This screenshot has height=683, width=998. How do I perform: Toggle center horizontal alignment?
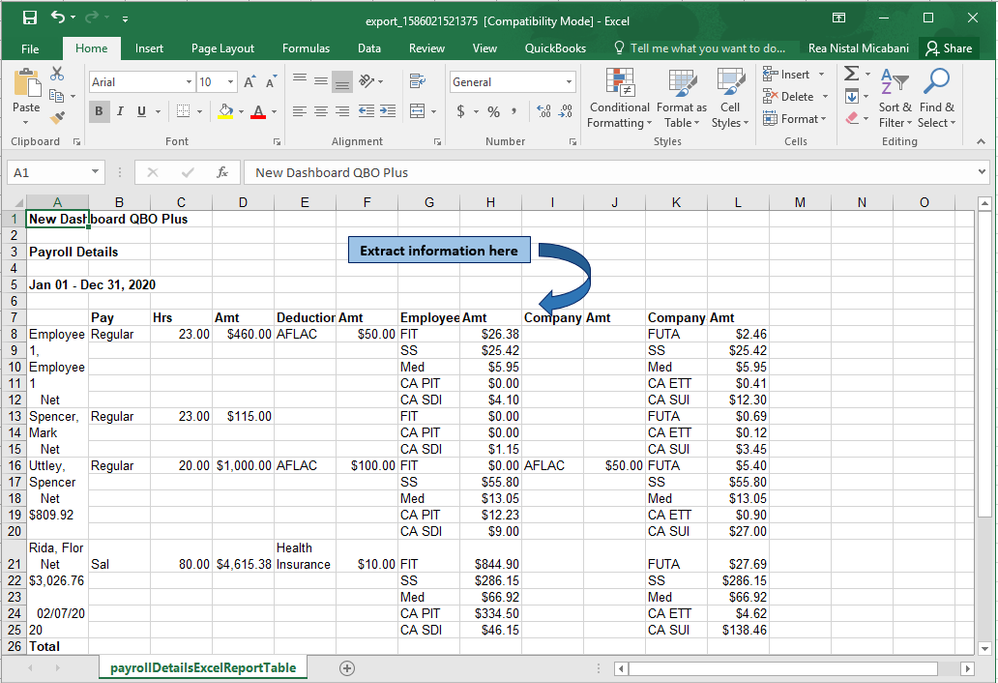point(321,112)
